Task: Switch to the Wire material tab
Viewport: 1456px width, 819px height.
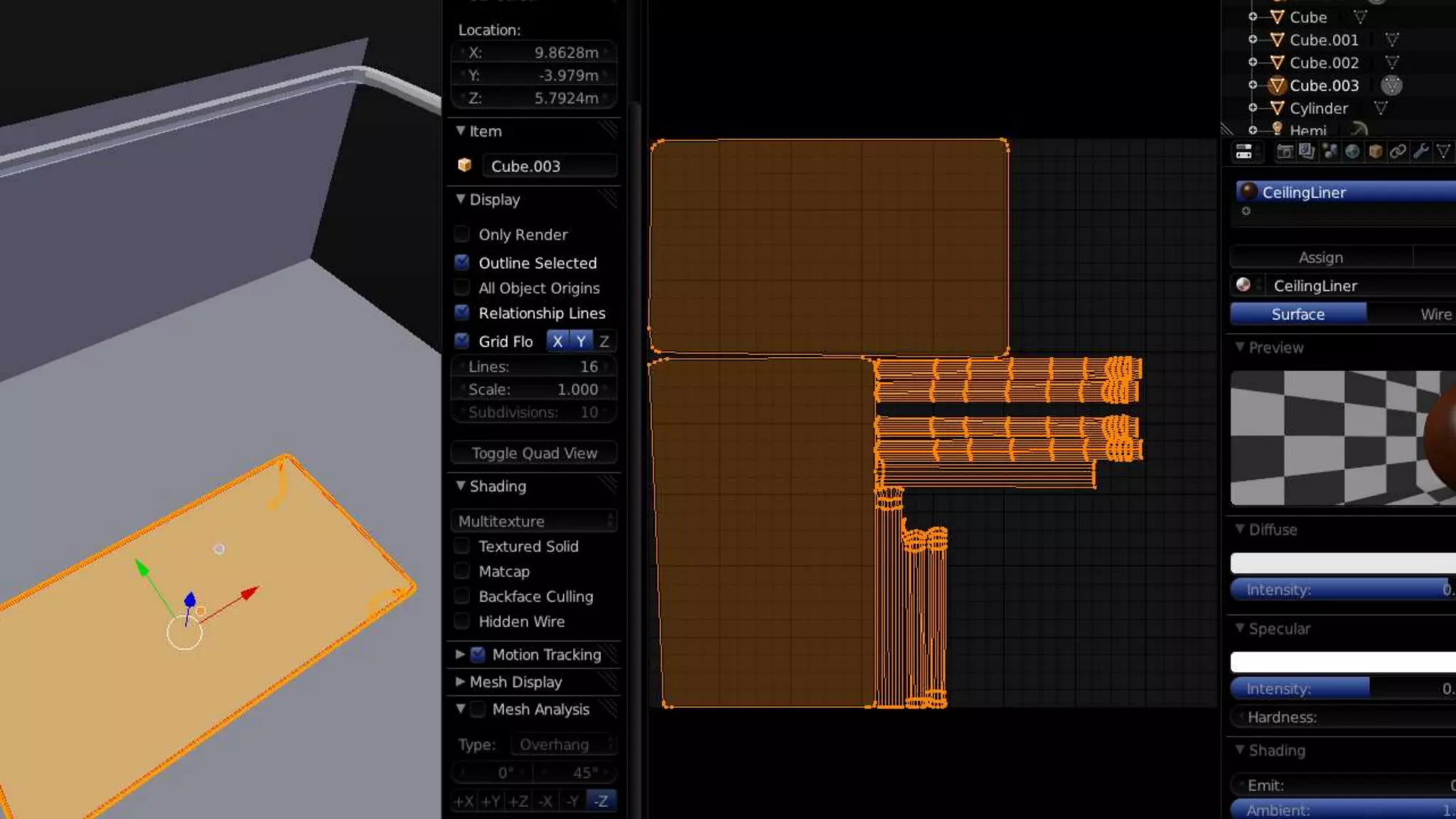Action: click(1435, 314)
